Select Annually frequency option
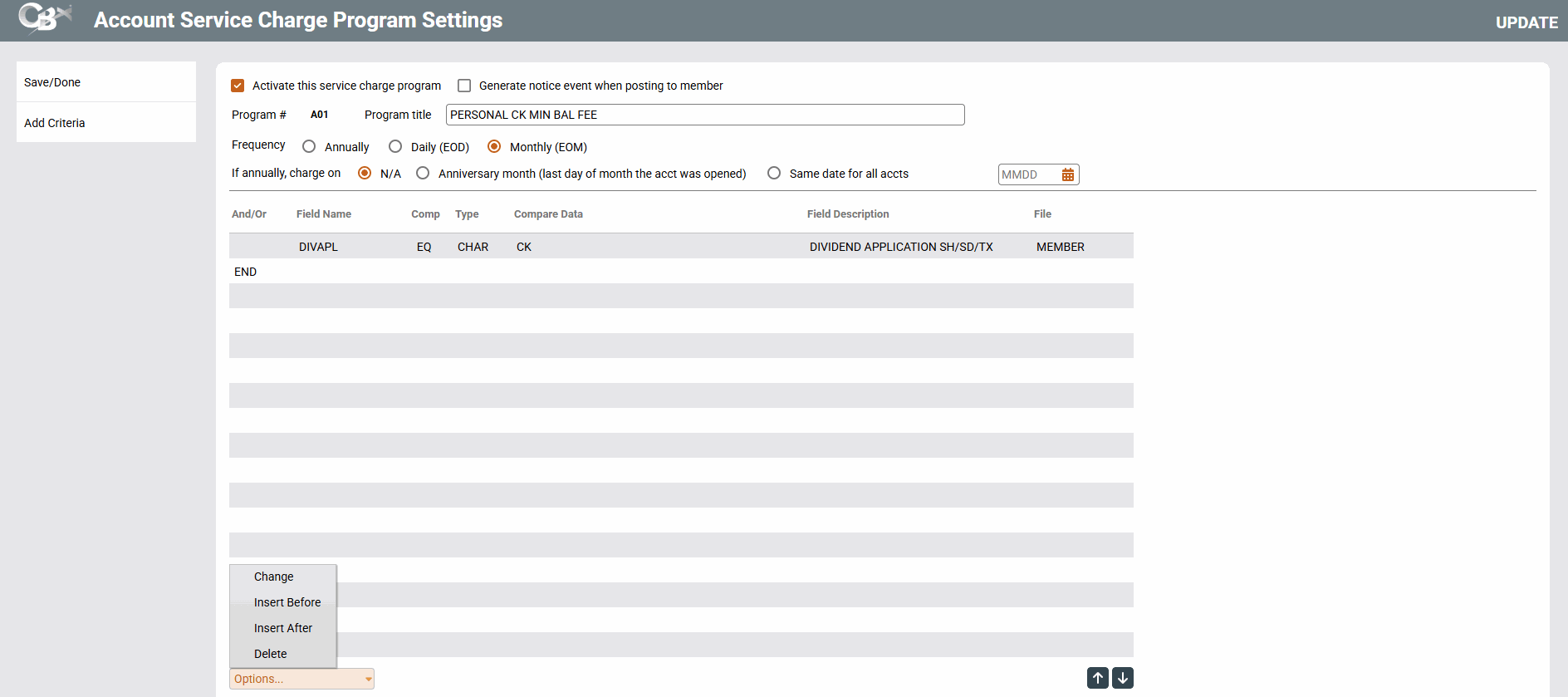Viewport: 1568px width, 697px height. [x=309, y=146]
